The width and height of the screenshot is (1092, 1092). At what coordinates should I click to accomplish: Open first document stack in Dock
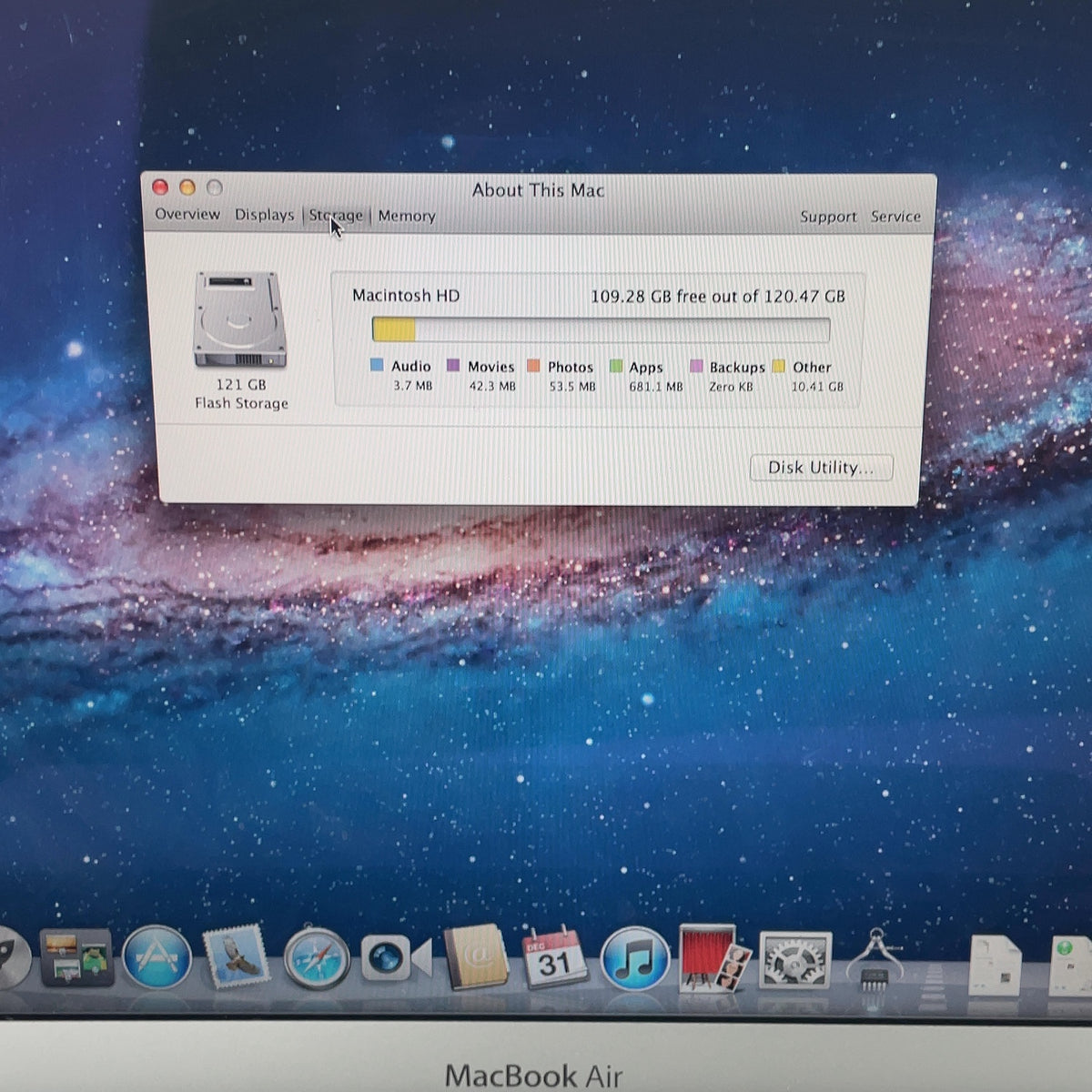[x=995, y=965]
